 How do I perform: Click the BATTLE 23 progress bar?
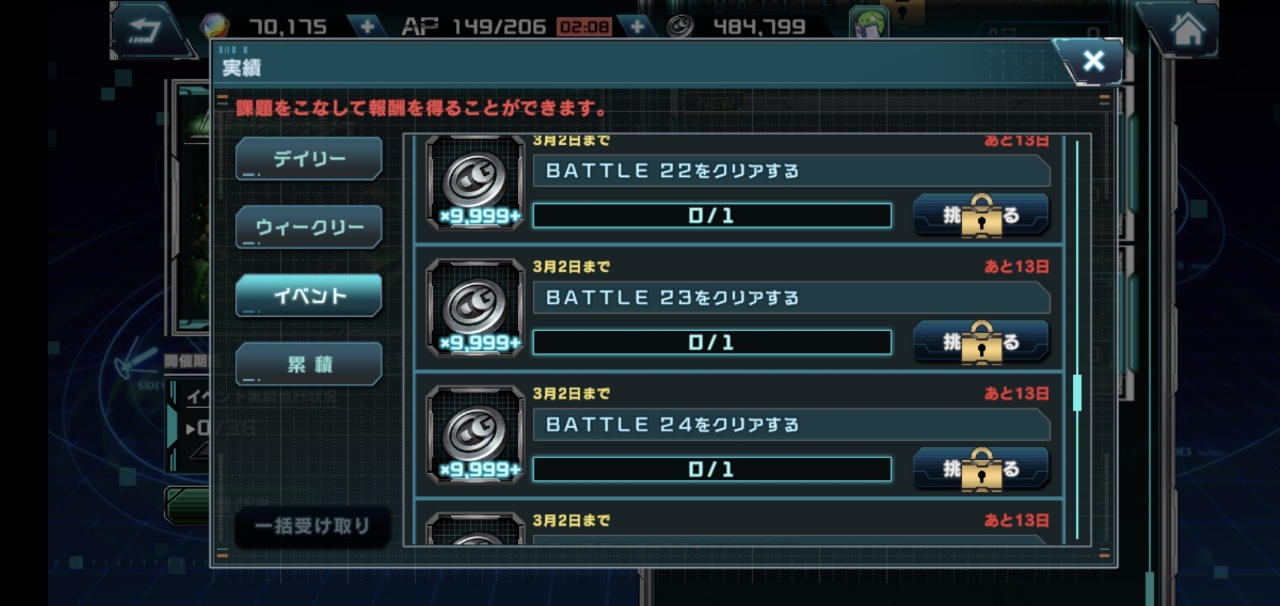pyautogui.click(x=712, y=342)
